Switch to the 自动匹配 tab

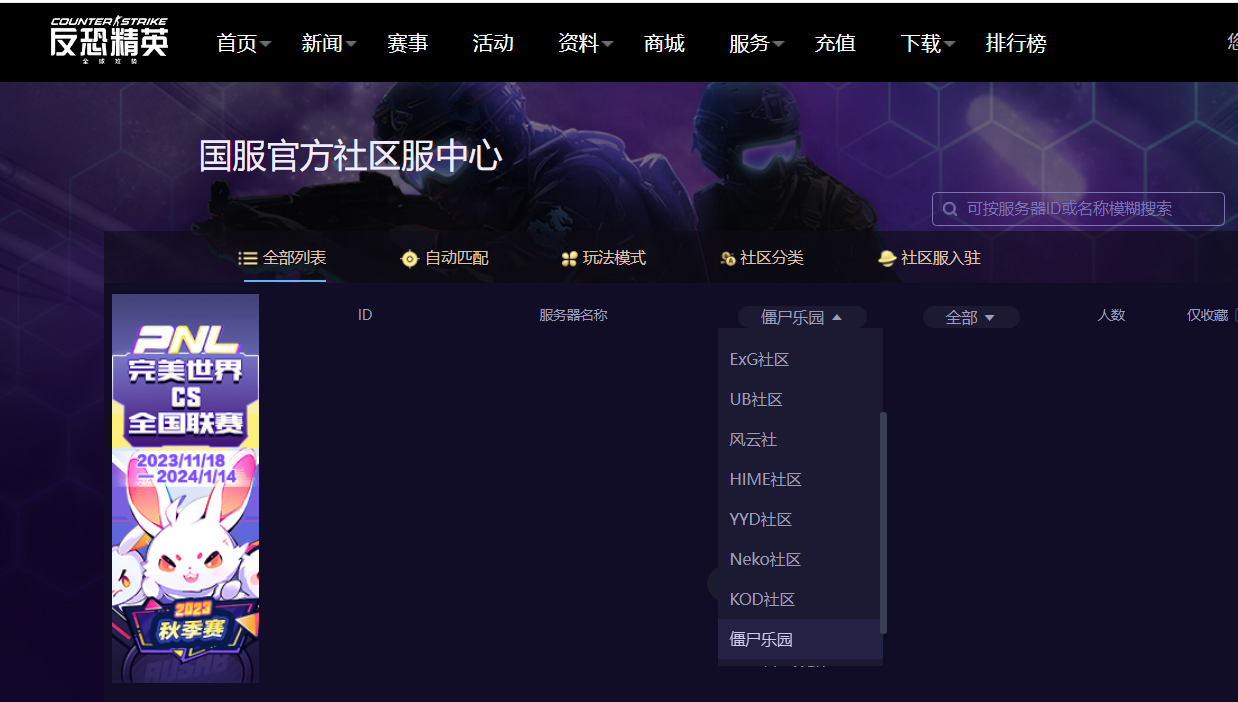coord(445,259)
